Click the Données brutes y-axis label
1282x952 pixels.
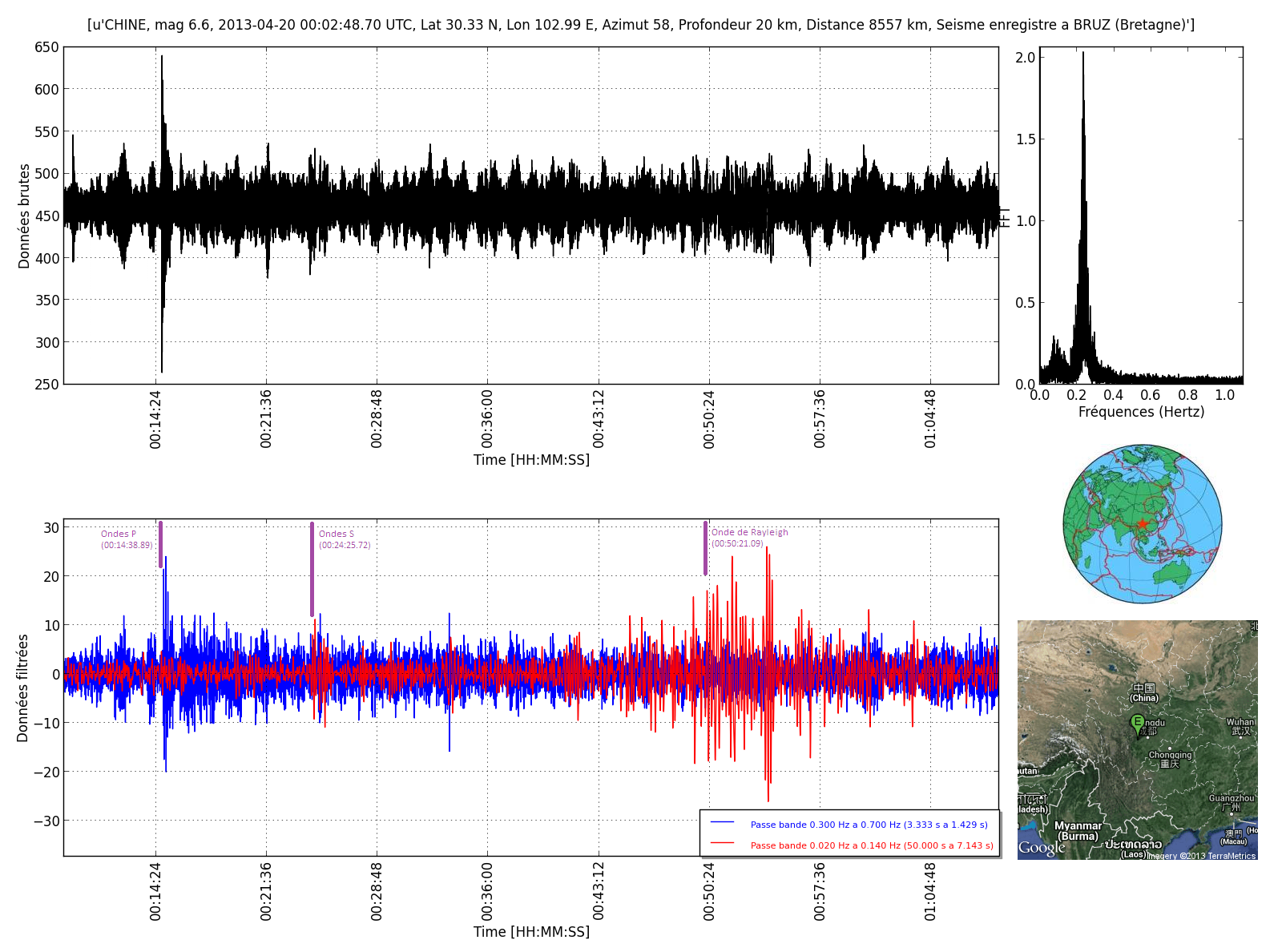click(x=24, y=216)
